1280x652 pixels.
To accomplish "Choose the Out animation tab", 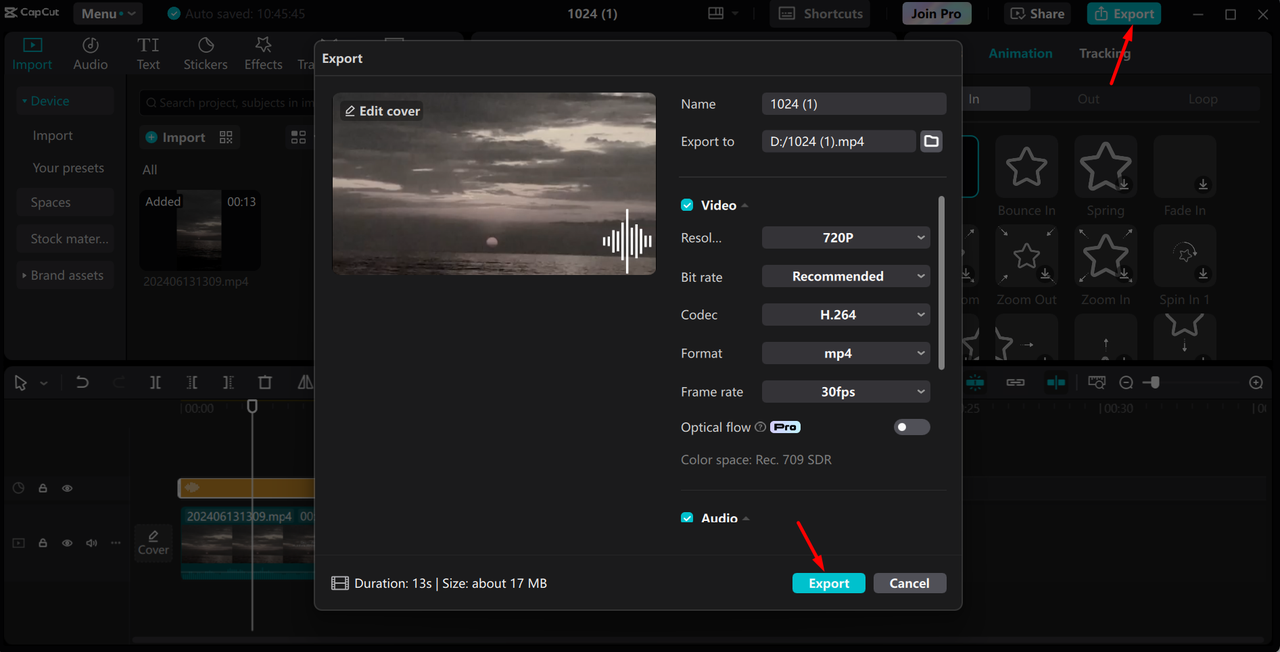I will pos(1088,99).
